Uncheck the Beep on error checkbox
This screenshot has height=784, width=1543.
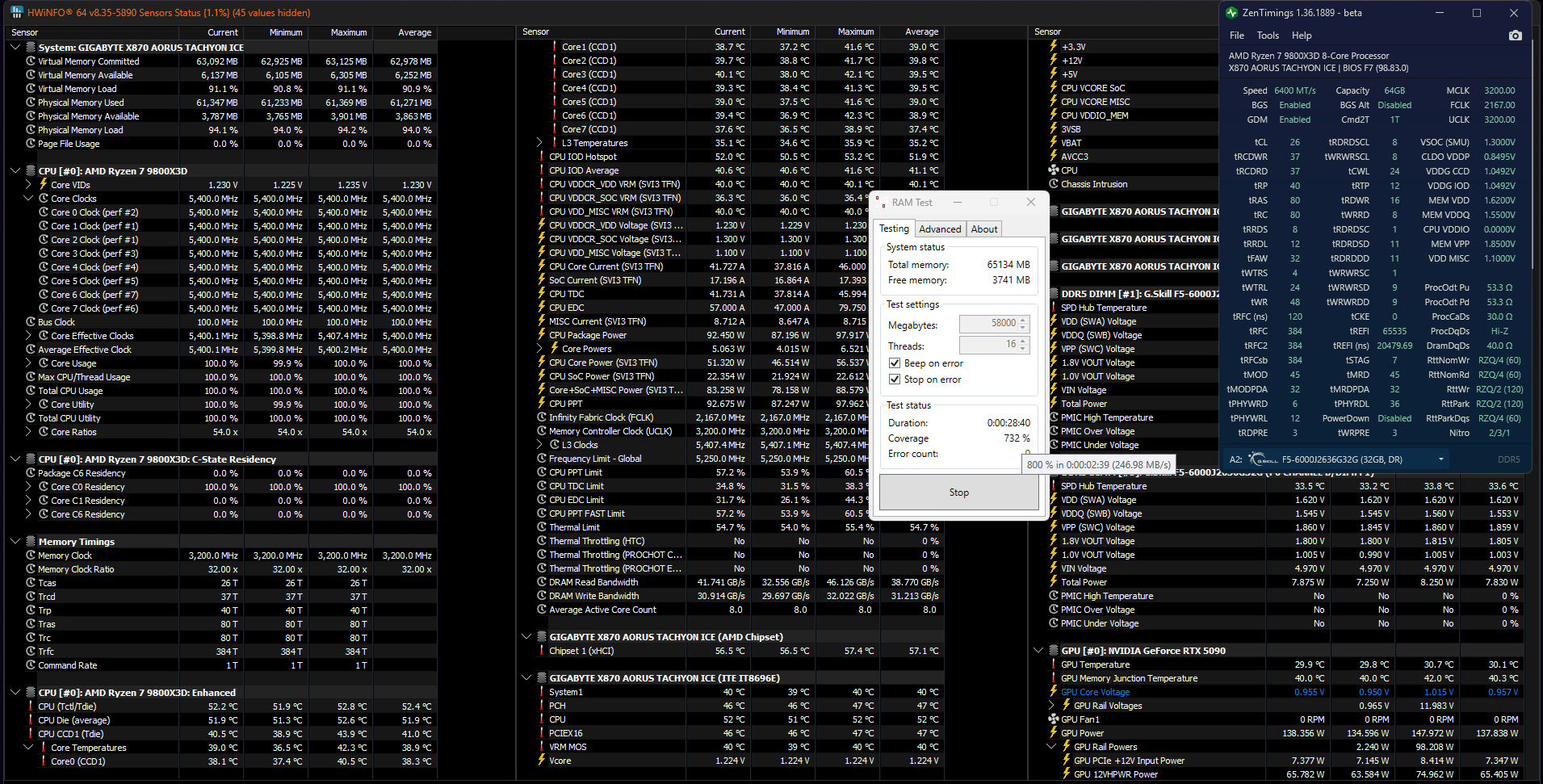tap(894, 363)
